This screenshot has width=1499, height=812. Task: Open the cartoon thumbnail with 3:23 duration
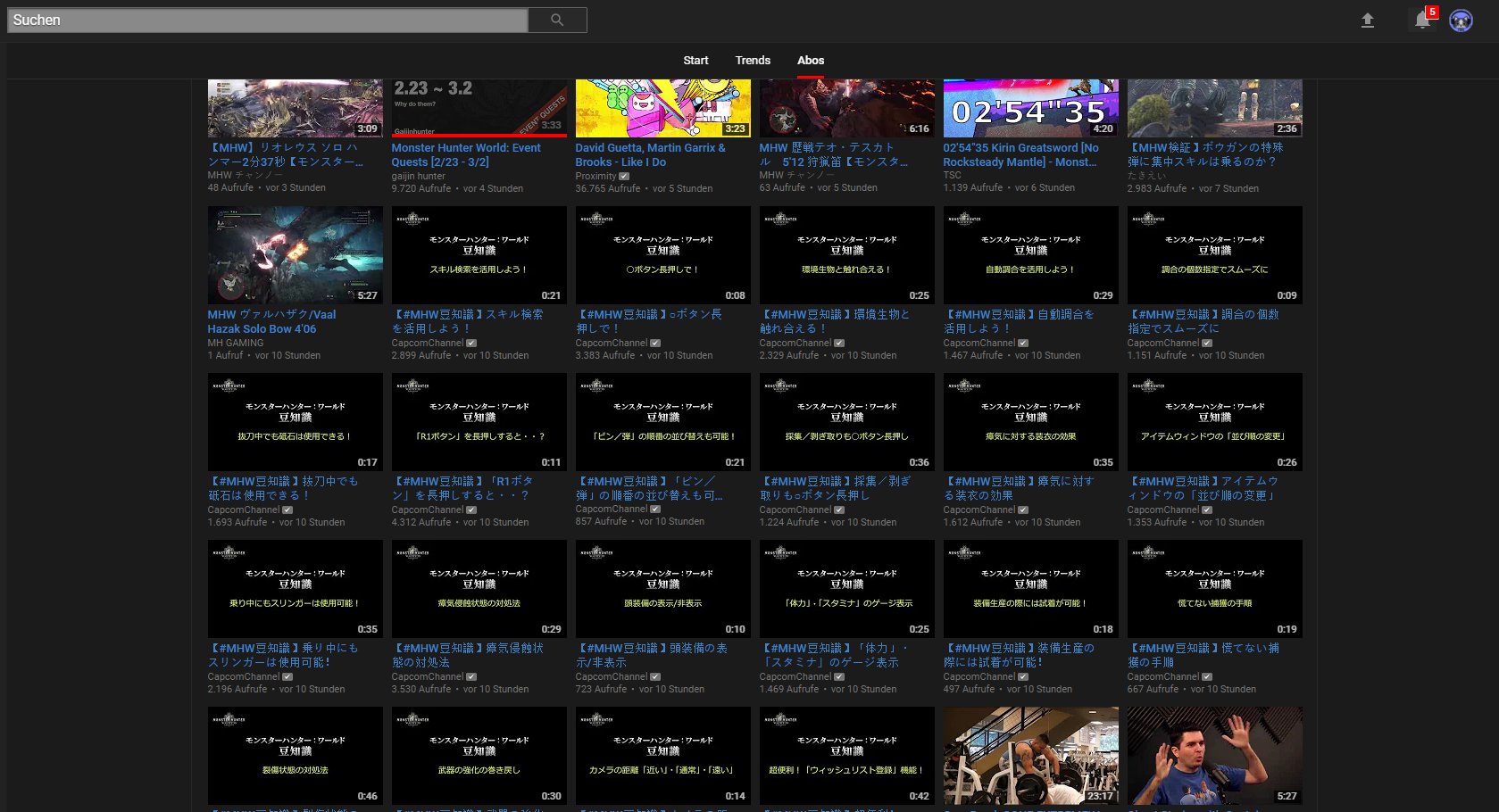tap(662, 108)
